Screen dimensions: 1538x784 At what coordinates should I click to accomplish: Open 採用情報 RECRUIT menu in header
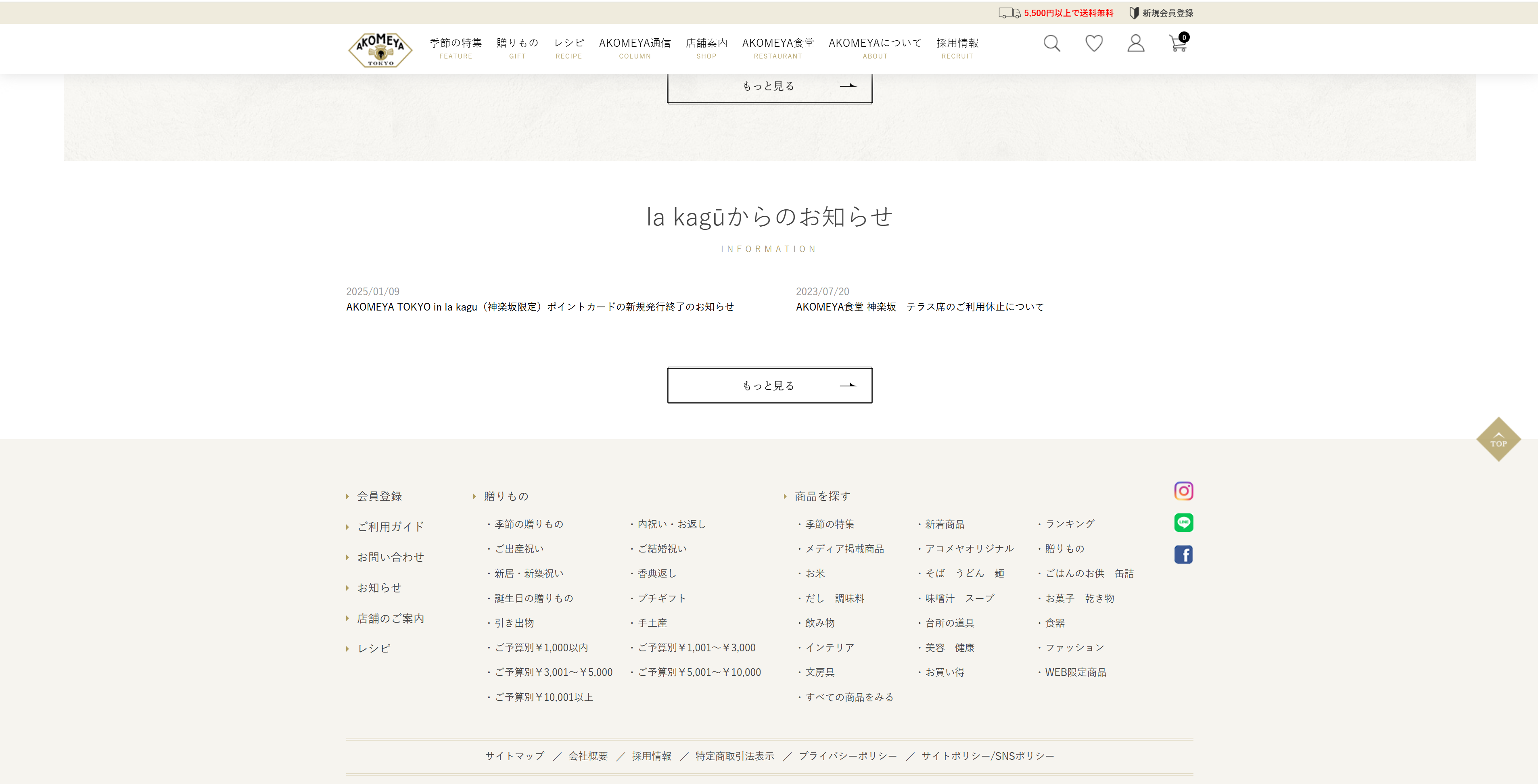tap(957, 48)
